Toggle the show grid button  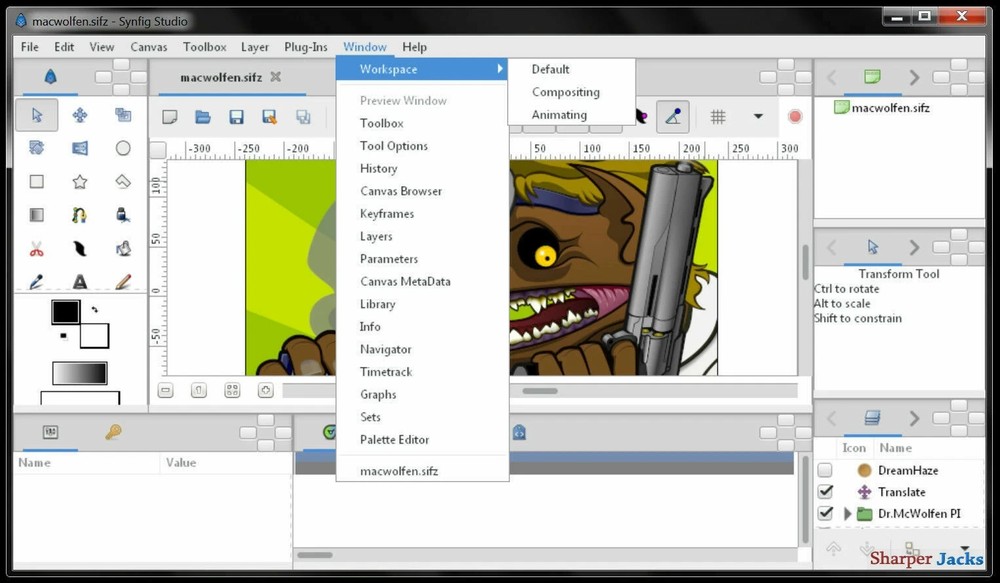718,117
